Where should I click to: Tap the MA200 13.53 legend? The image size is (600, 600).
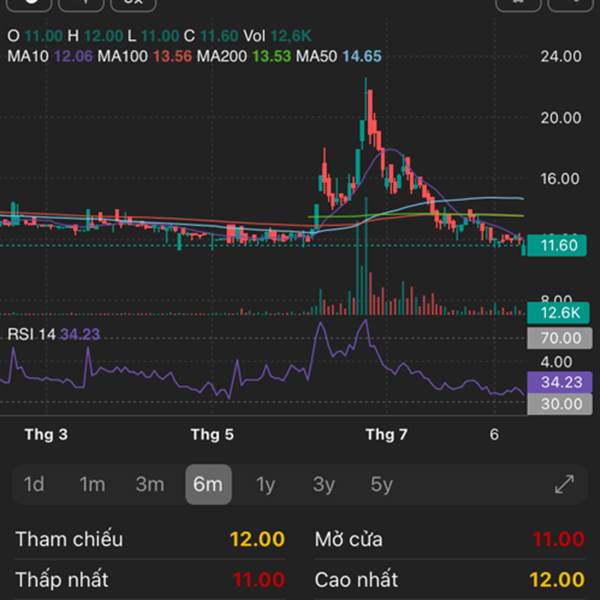pyautogui.click(x=244, y=57)
